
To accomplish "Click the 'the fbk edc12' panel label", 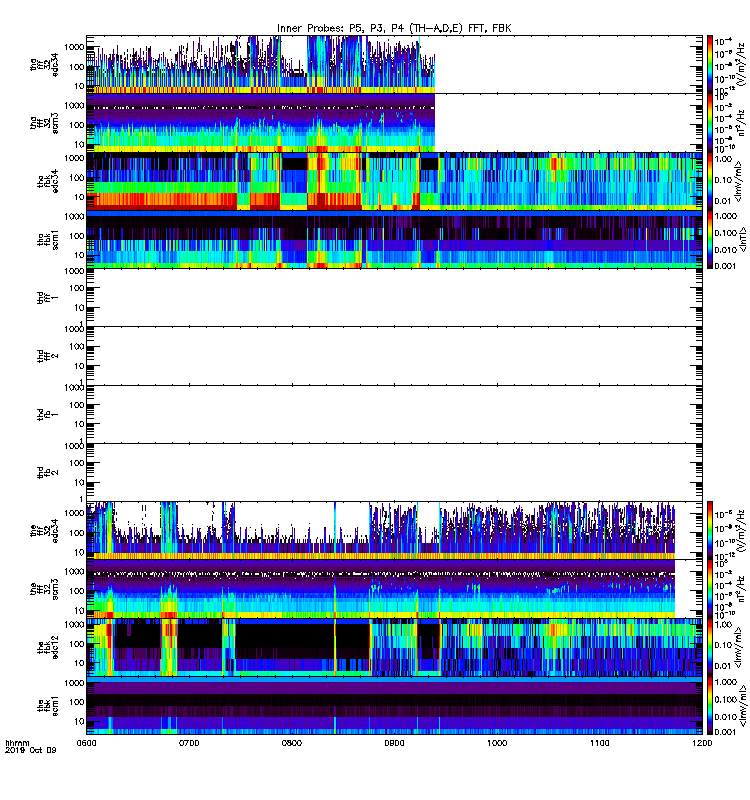I will click(x=48, y=647).
